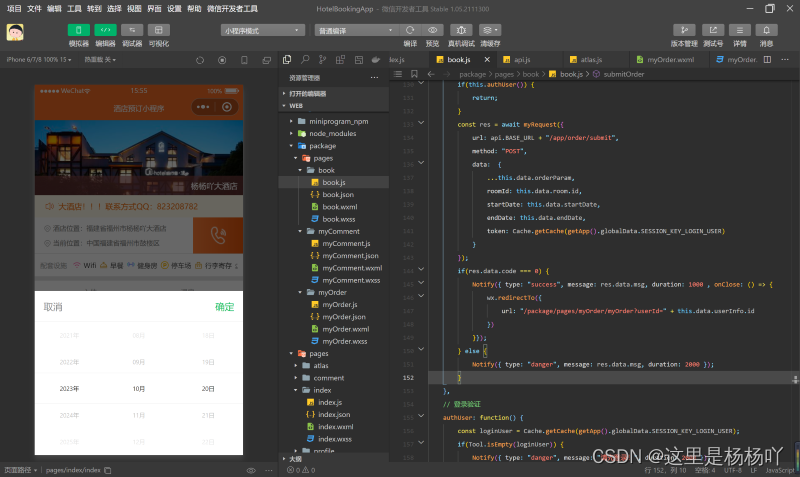Open the messages bell icon
800x477 pixels.
766,30
